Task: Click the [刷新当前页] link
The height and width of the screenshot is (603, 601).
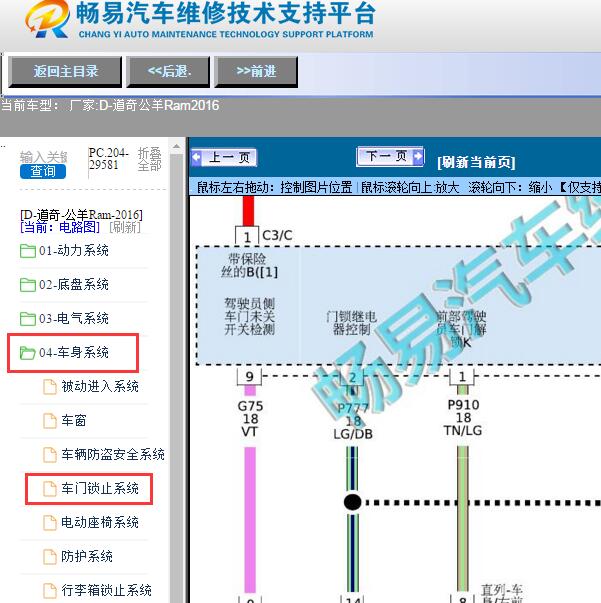Action: [x=476, y=162]
